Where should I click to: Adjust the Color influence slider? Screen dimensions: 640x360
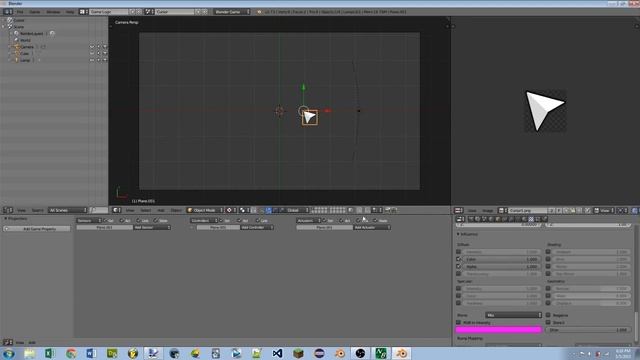[x=502, y=259]
